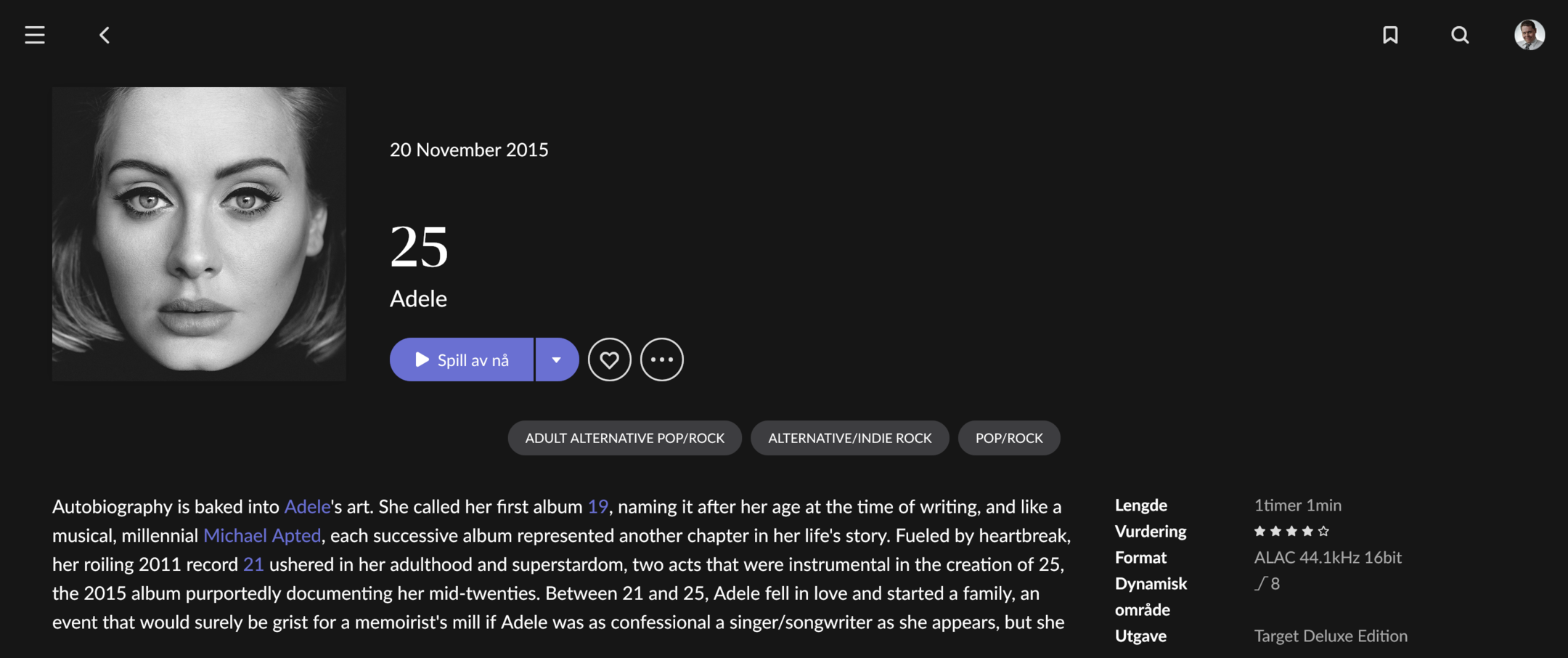Screen dimensions: 1568x658
Task: Toggle the heart favorite button
Action: coord(609,360)
